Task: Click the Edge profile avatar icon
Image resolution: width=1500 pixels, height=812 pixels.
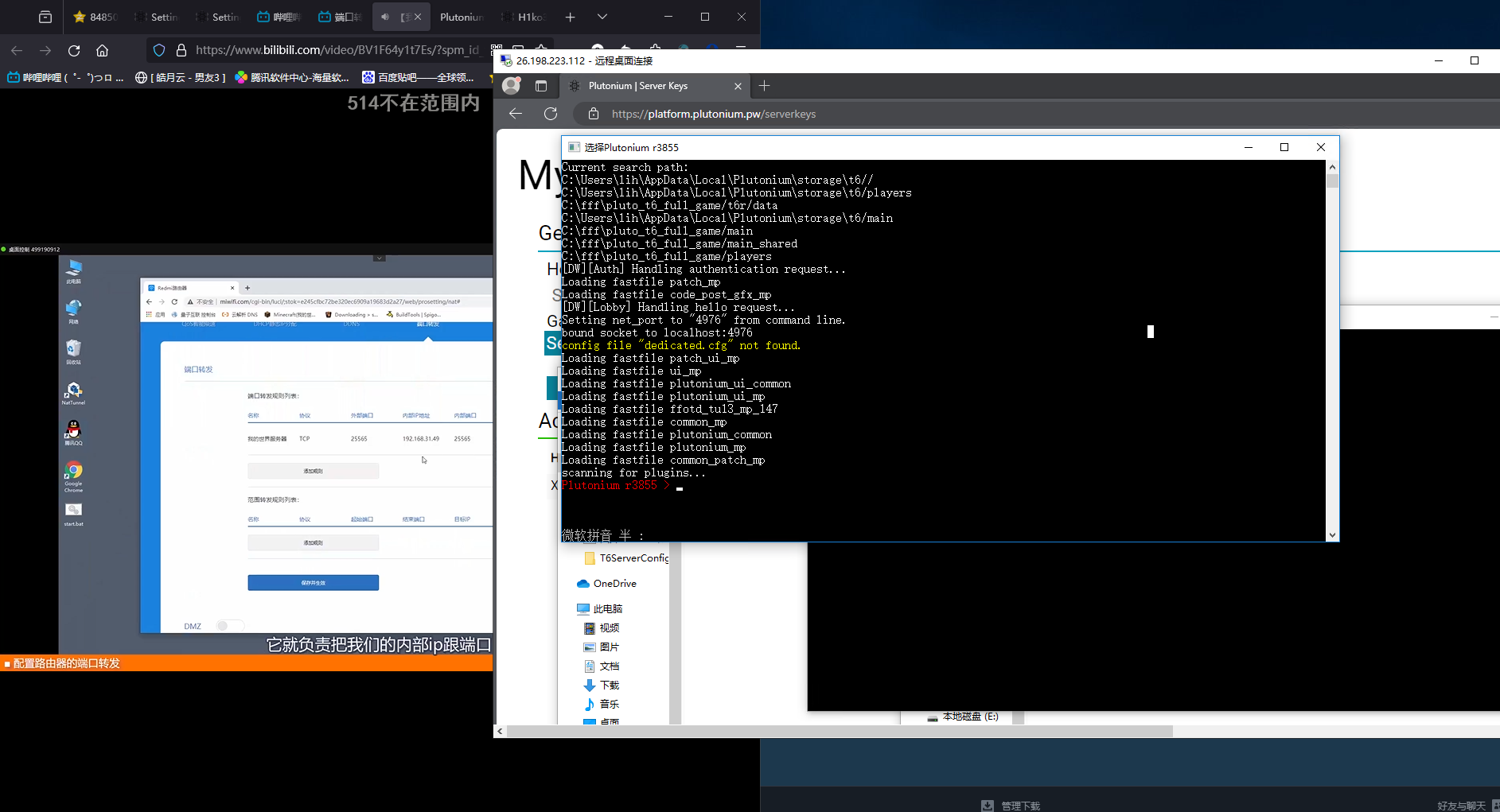Action: click(512, 86)
